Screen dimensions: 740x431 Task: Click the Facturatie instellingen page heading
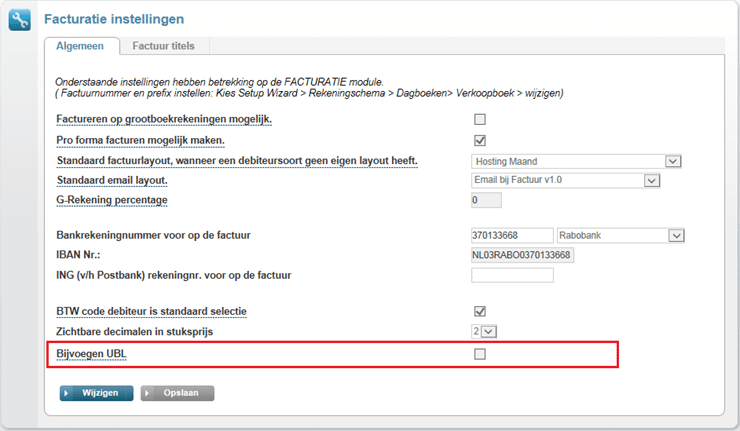[114, 19]
